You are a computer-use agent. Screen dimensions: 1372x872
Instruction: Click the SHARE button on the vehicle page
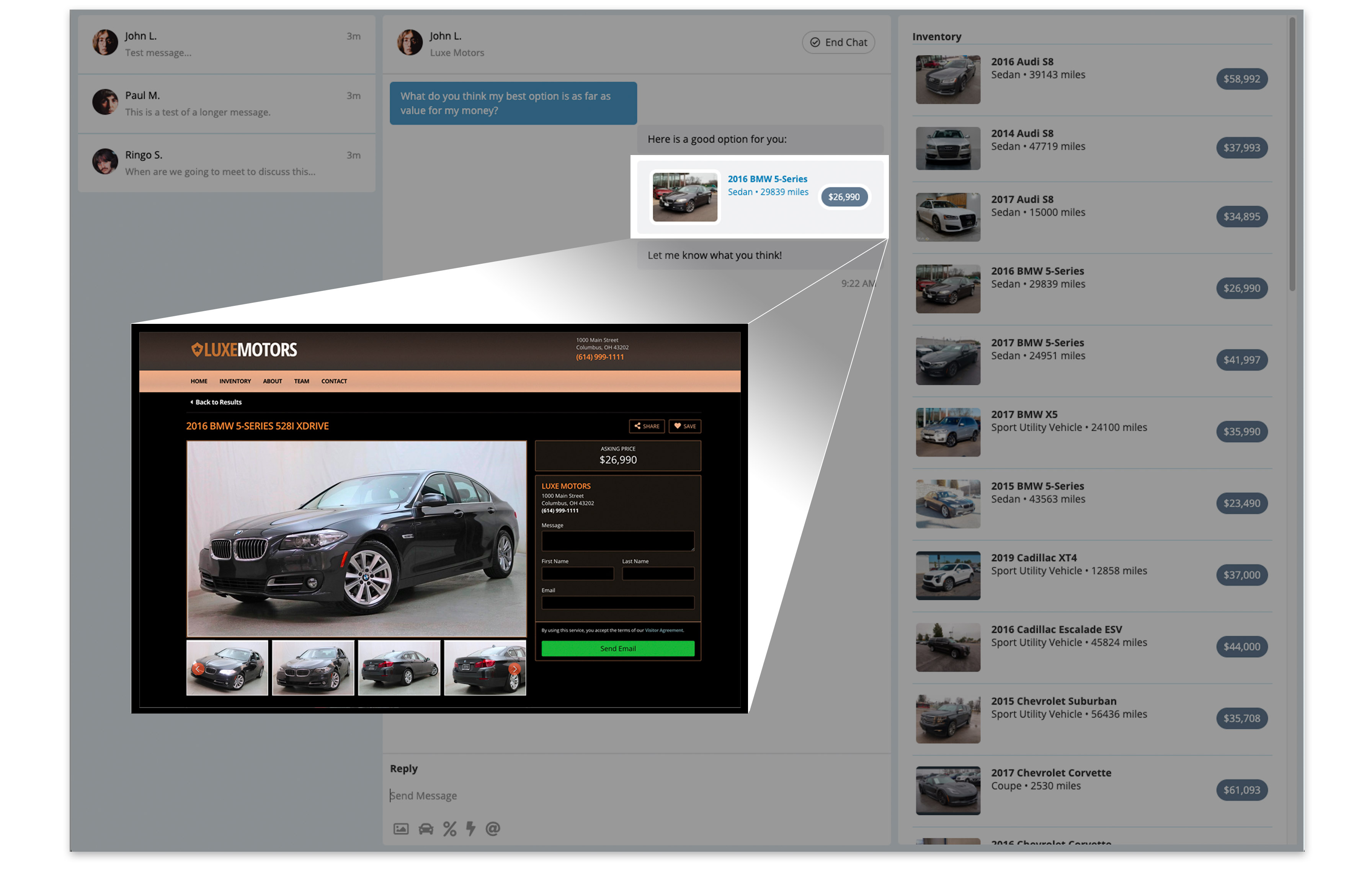pyautogui.click(x=647, y=426)
